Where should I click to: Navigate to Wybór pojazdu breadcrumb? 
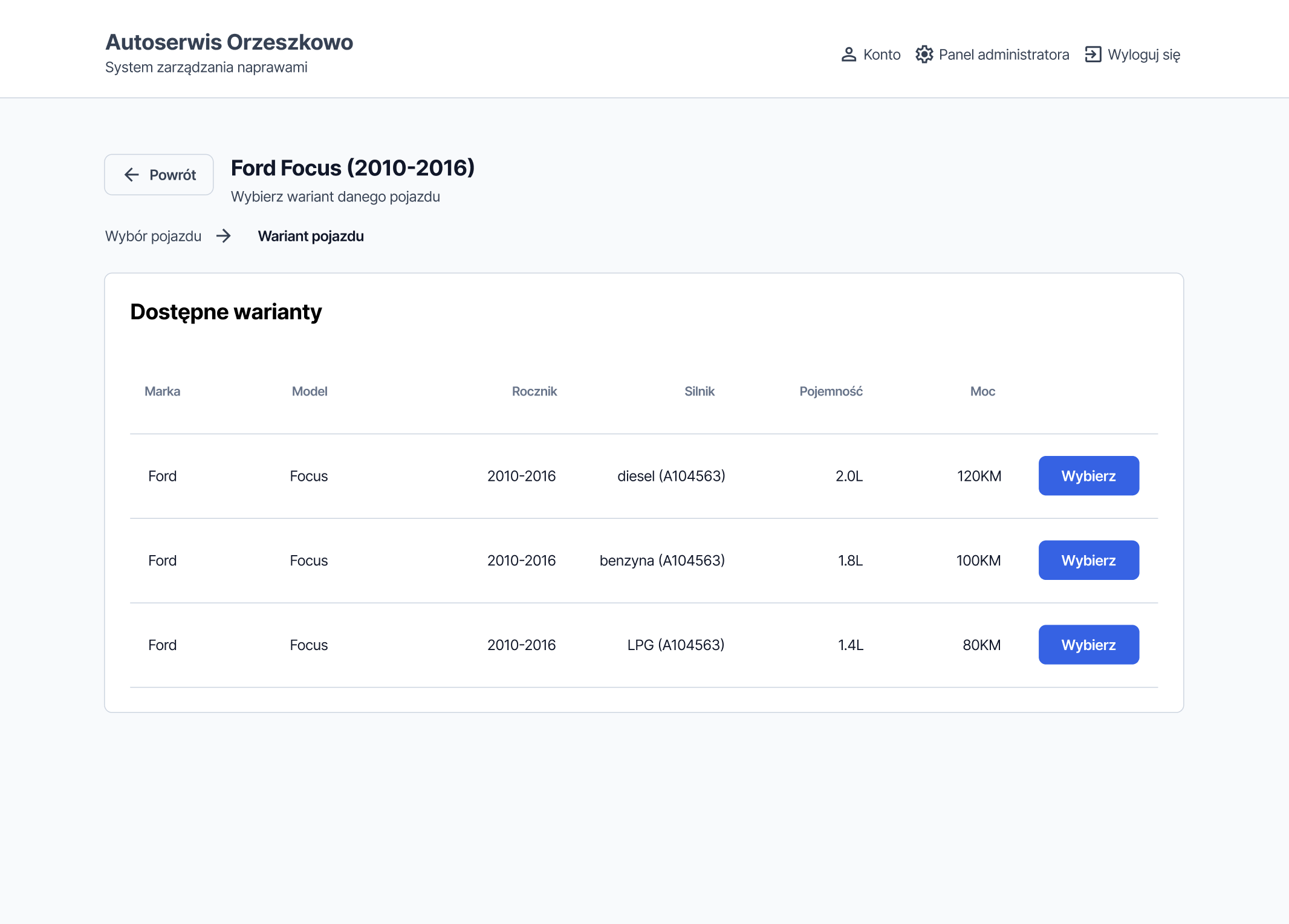(x=154, y=236)
